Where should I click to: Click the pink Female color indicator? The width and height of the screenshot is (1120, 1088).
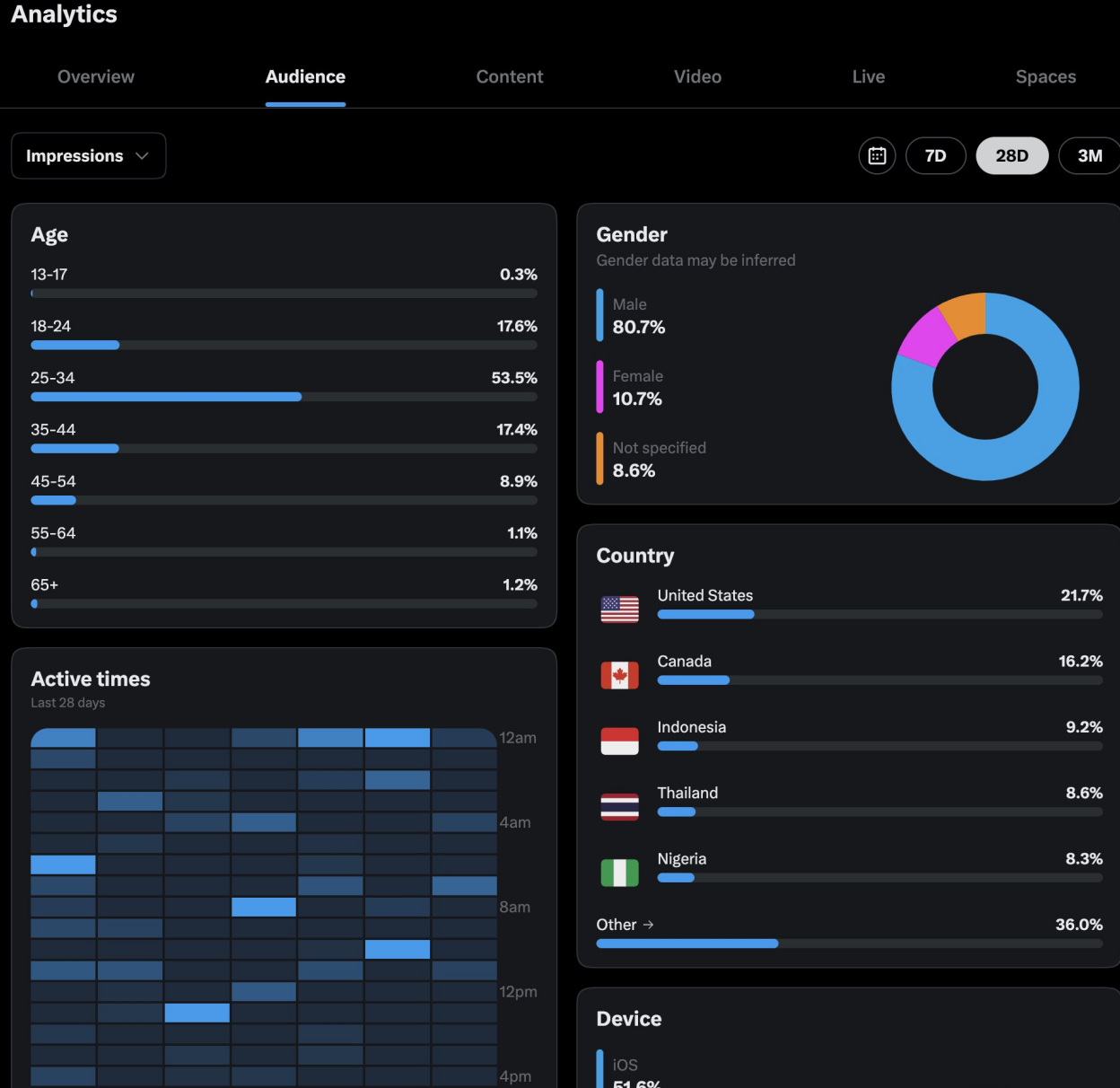coord(599,387)
